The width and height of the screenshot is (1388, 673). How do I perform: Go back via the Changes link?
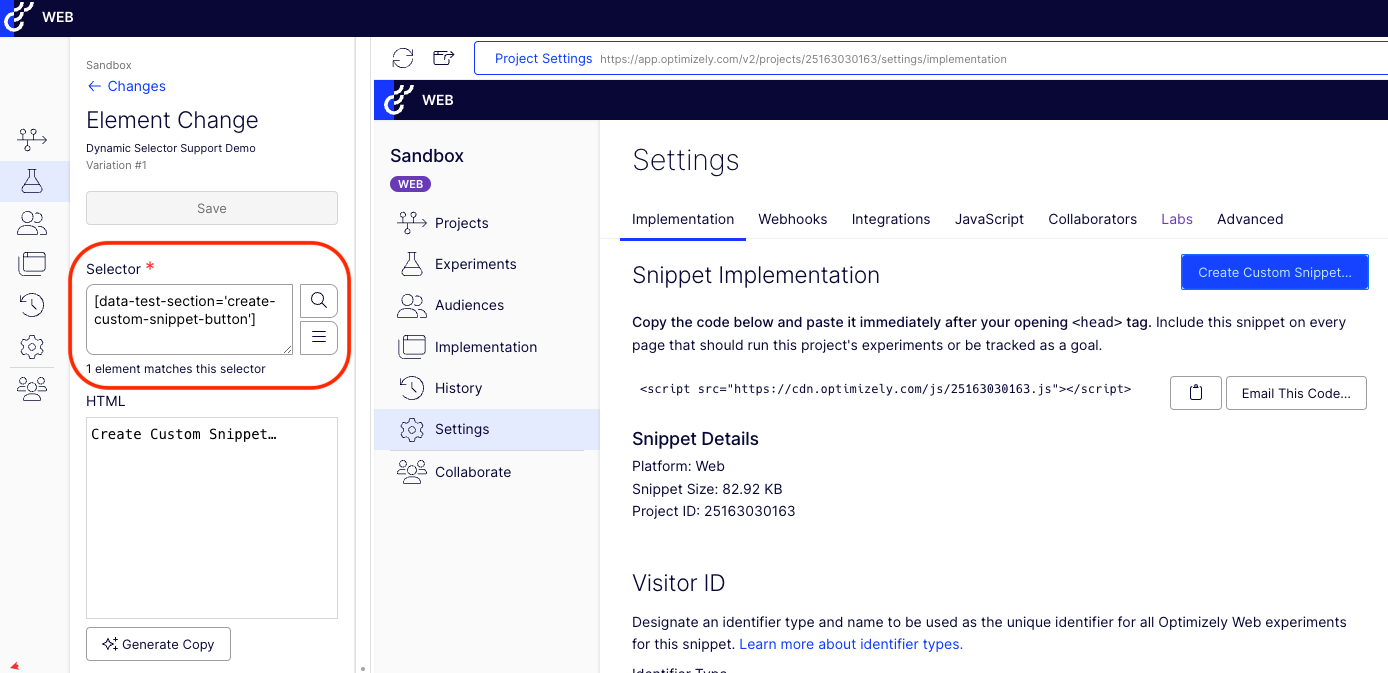pos(126,86)
